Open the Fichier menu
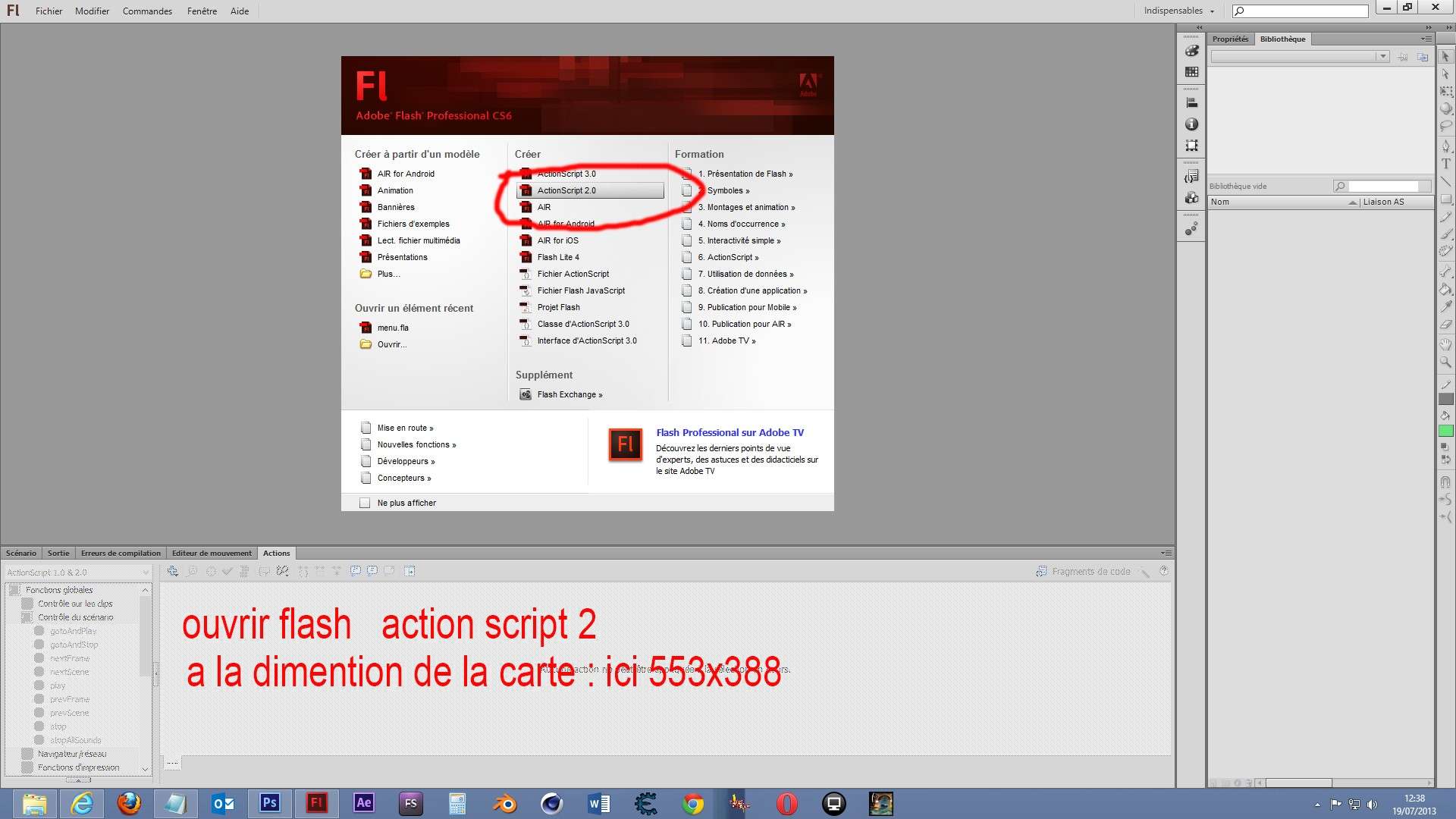Image resolution: width=1456 pixels, height=819 pixels. point(48,11)
